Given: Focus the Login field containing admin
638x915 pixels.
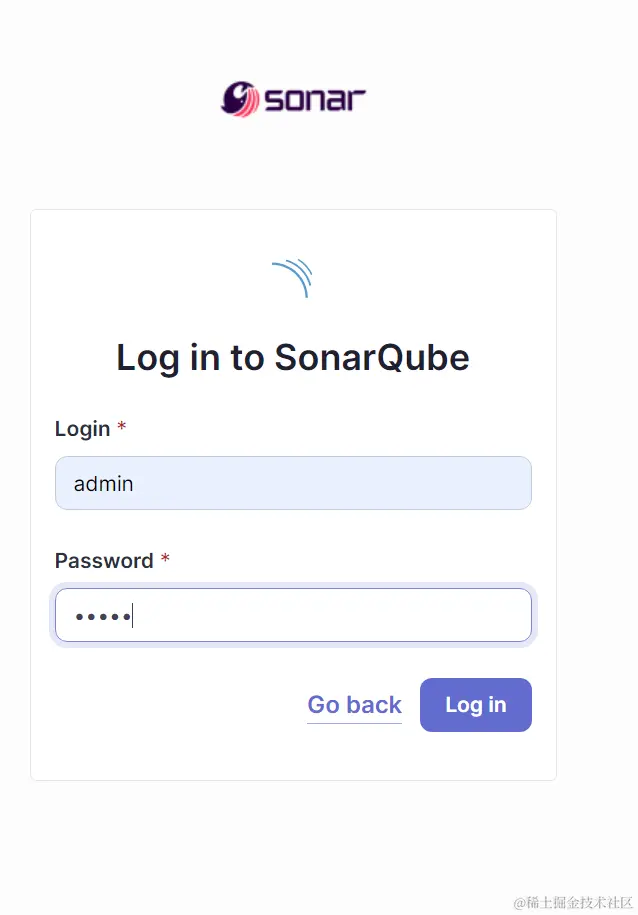Looking at the screenshot, I should 293,483.
